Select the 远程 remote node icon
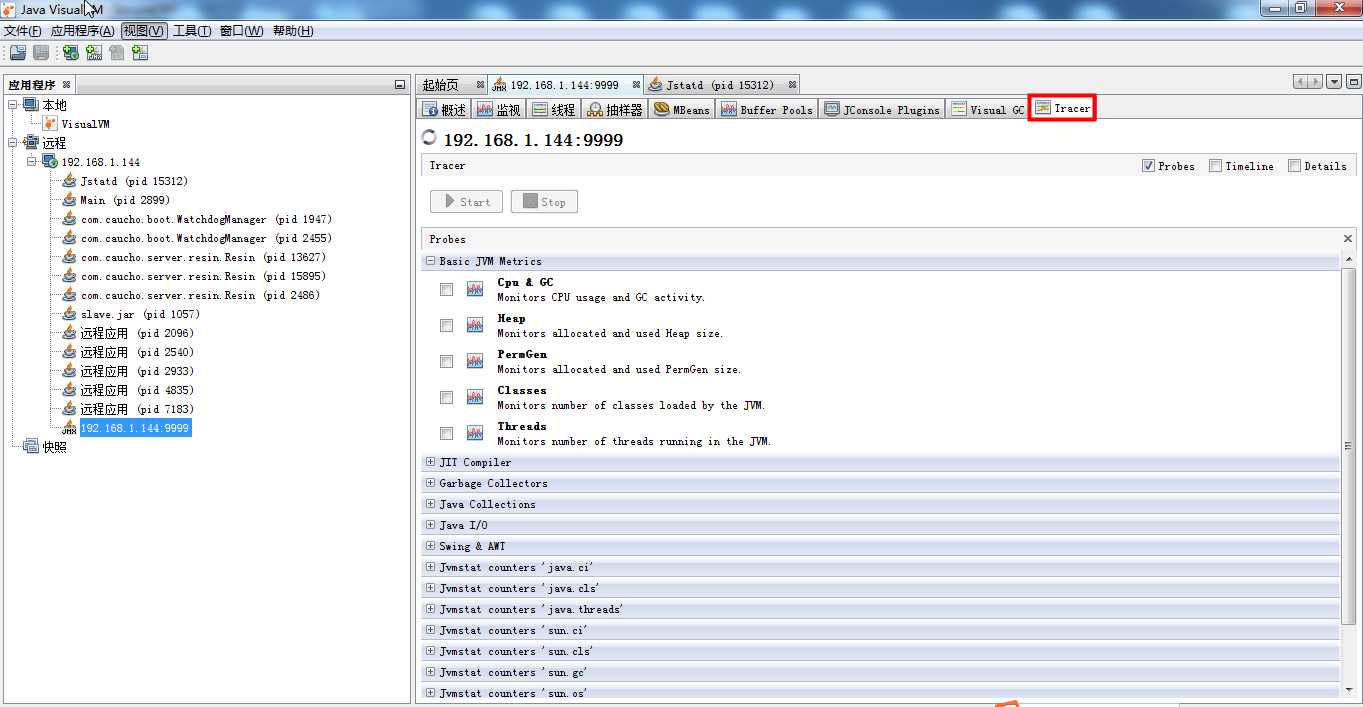Image resolution: width=1363 pixels, height=707 pixels. point(30,143)
